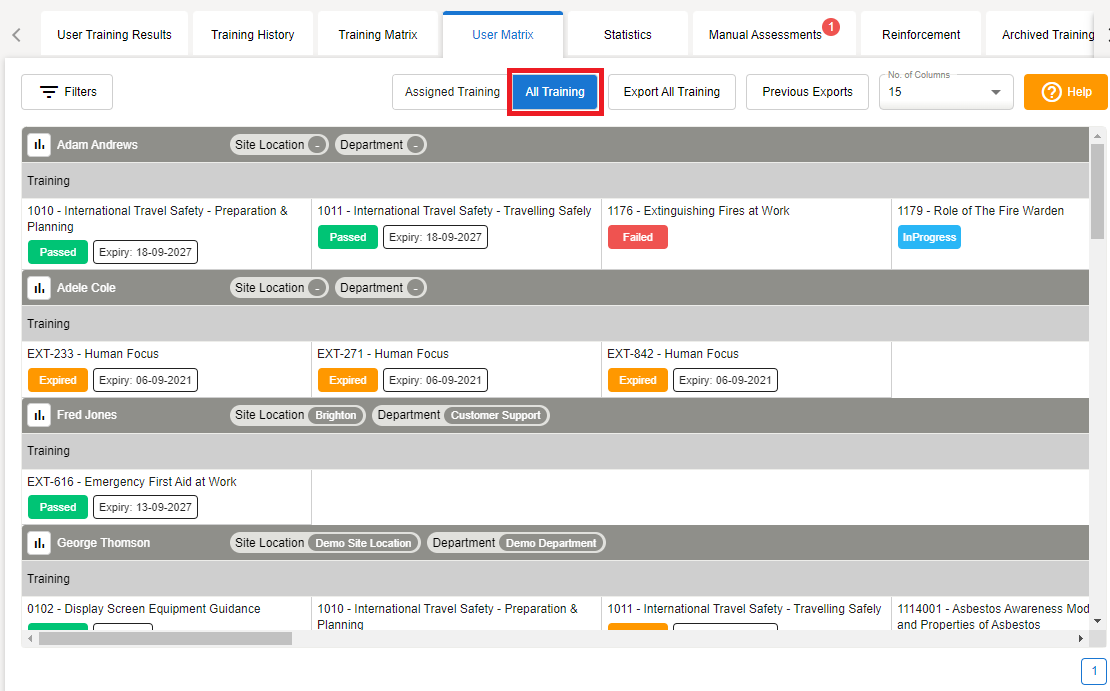The height and width of the screenshot is (691, 1110).
Task: Click the Customer Support department chip
Action: click(495, 416)
